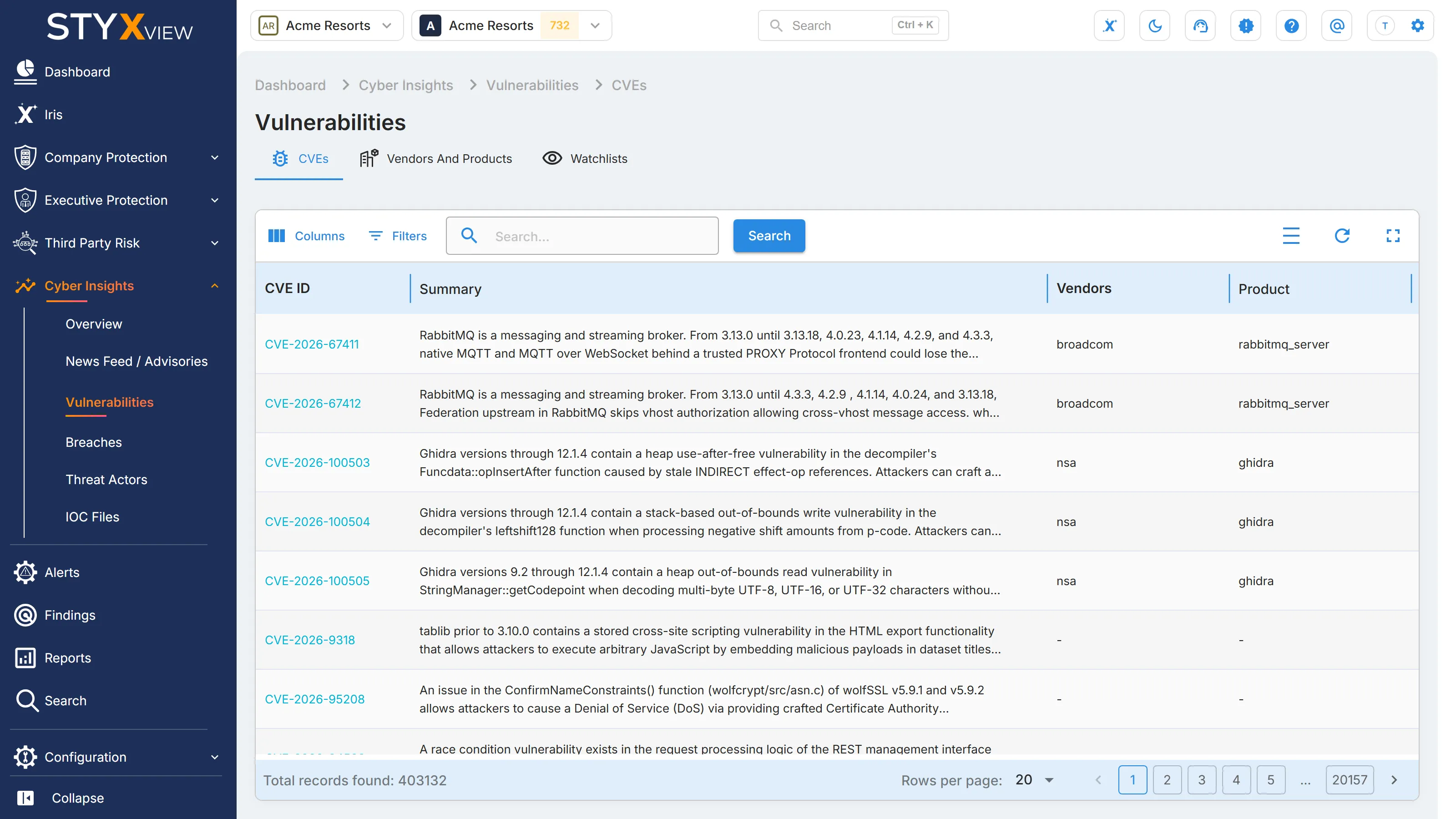The image size is (1456, 819).
Task: Toggle dark mode moon icon
Action: pyautogui.click(x=1155, y=25)
